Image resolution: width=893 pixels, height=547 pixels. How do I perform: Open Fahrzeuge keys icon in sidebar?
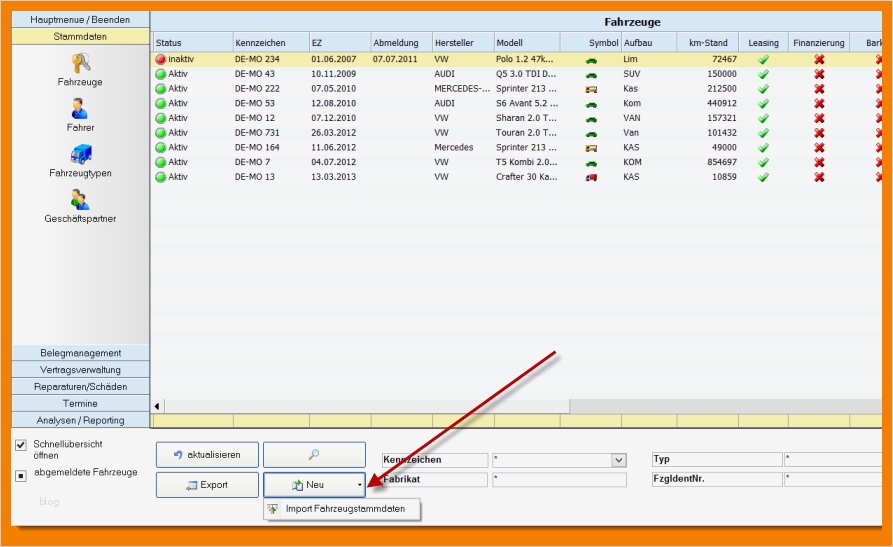81,63
